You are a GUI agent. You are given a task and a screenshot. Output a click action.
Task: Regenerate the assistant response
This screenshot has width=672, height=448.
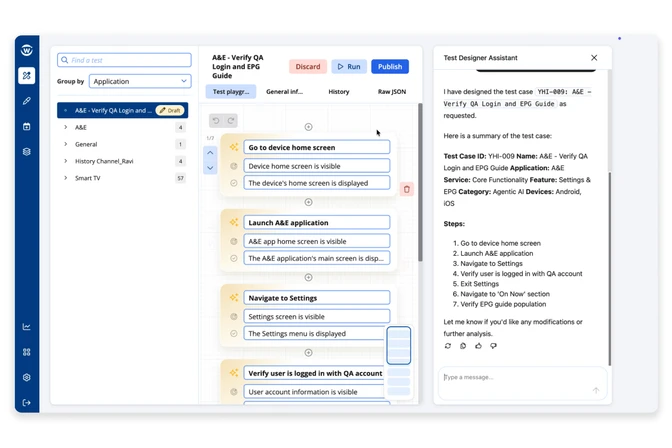point(448,346)
